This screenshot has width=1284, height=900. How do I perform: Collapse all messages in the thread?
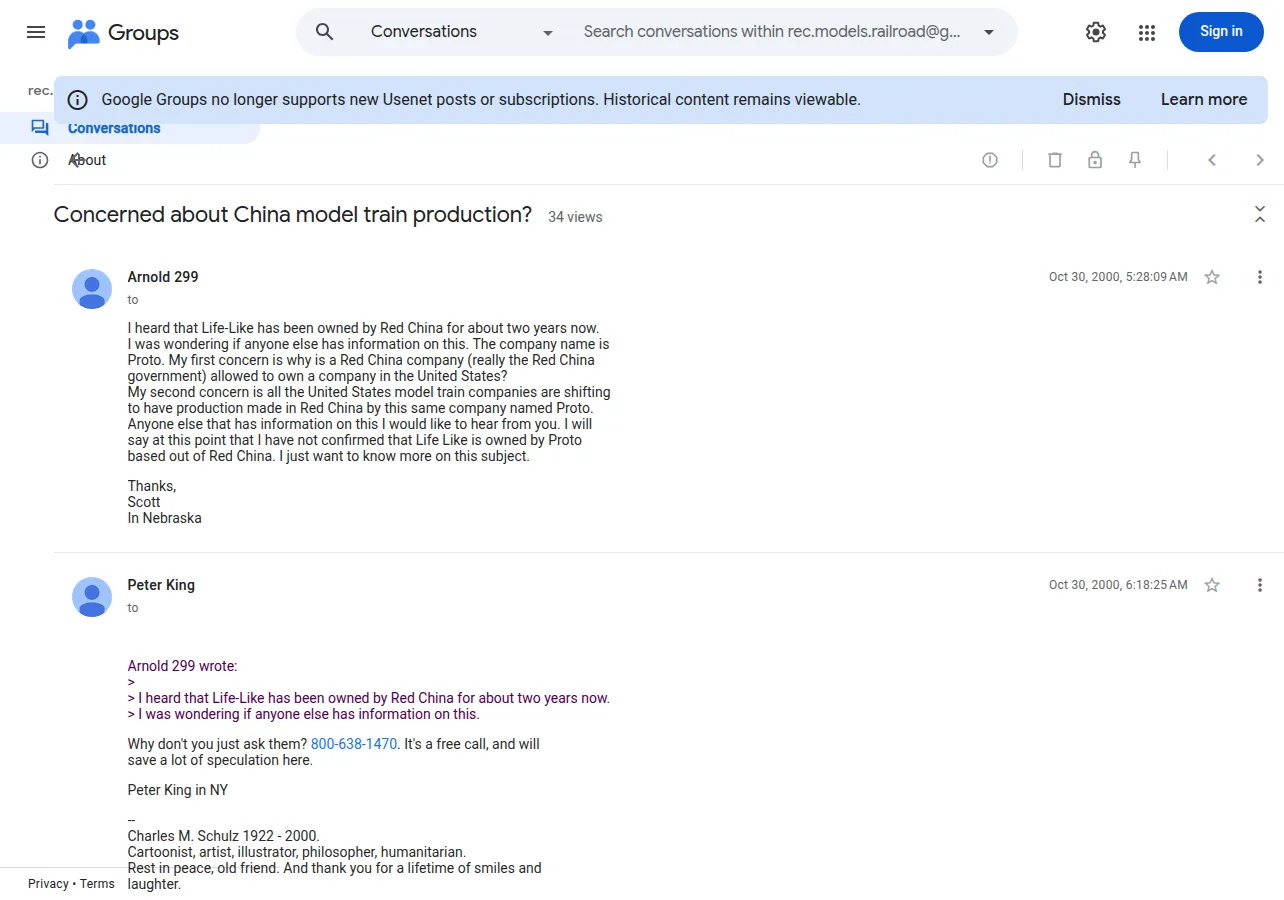point(1260,214)
